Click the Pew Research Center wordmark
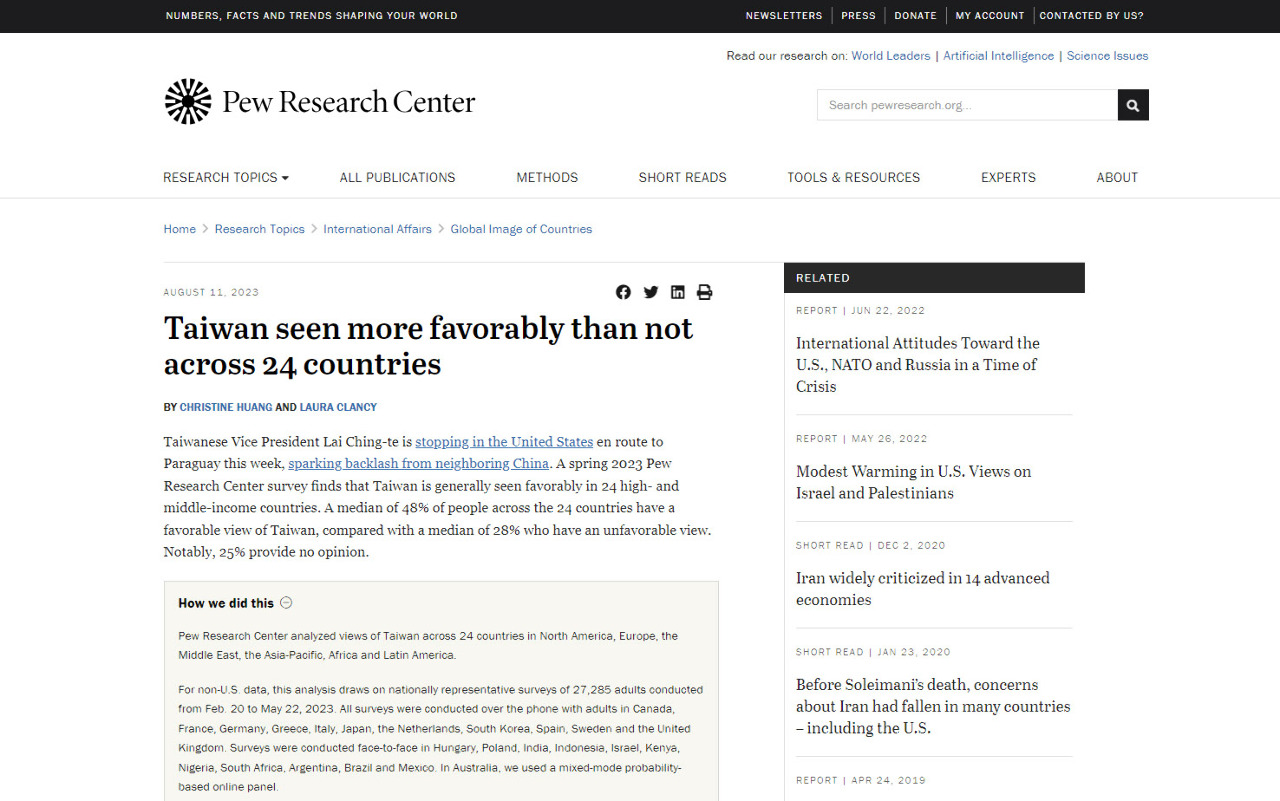This screenshot has height=801, width=1280. pyautogui.click(x=349, y=102)
